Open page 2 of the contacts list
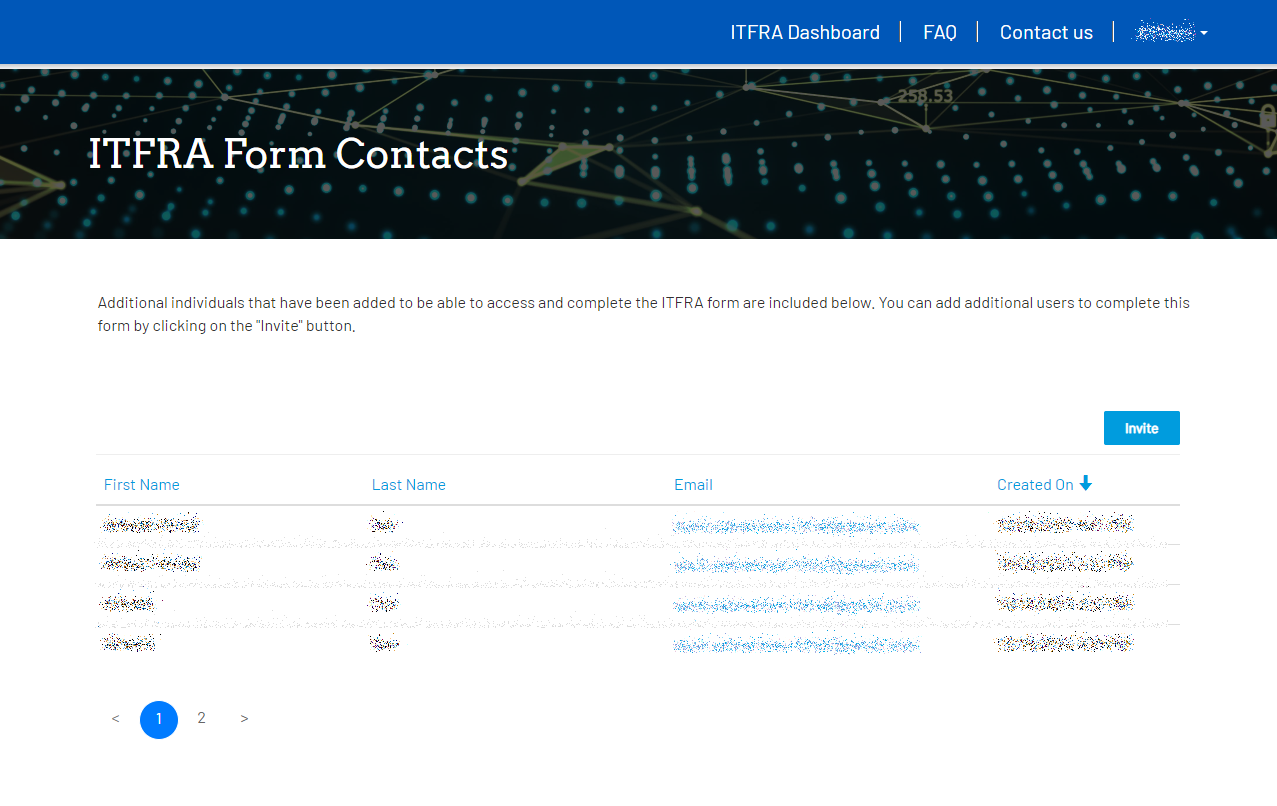The image size is (1277, 806). pyautogui.click(x=201, y=718)
